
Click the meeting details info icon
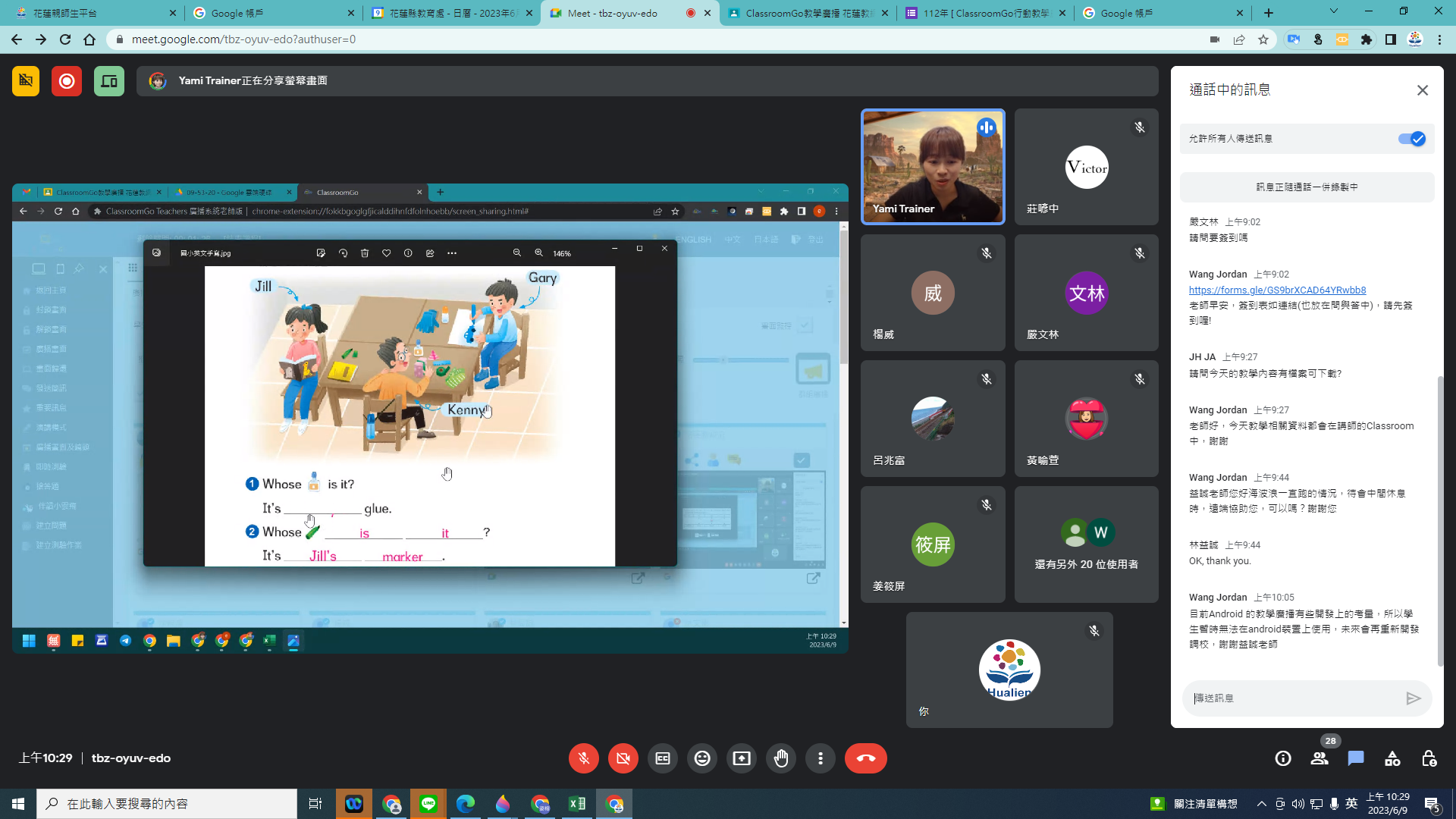coord(1283,758)
